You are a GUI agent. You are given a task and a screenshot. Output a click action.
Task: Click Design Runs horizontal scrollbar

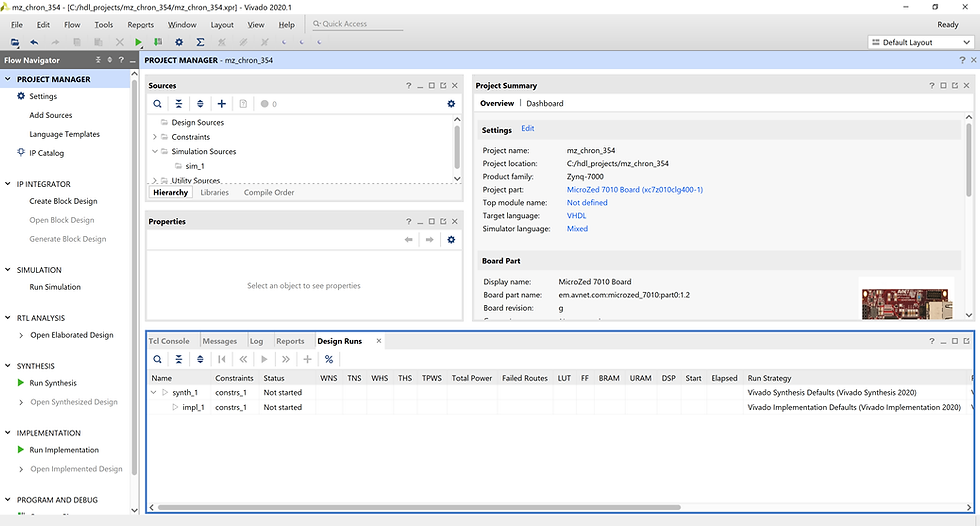click(418, 507)
